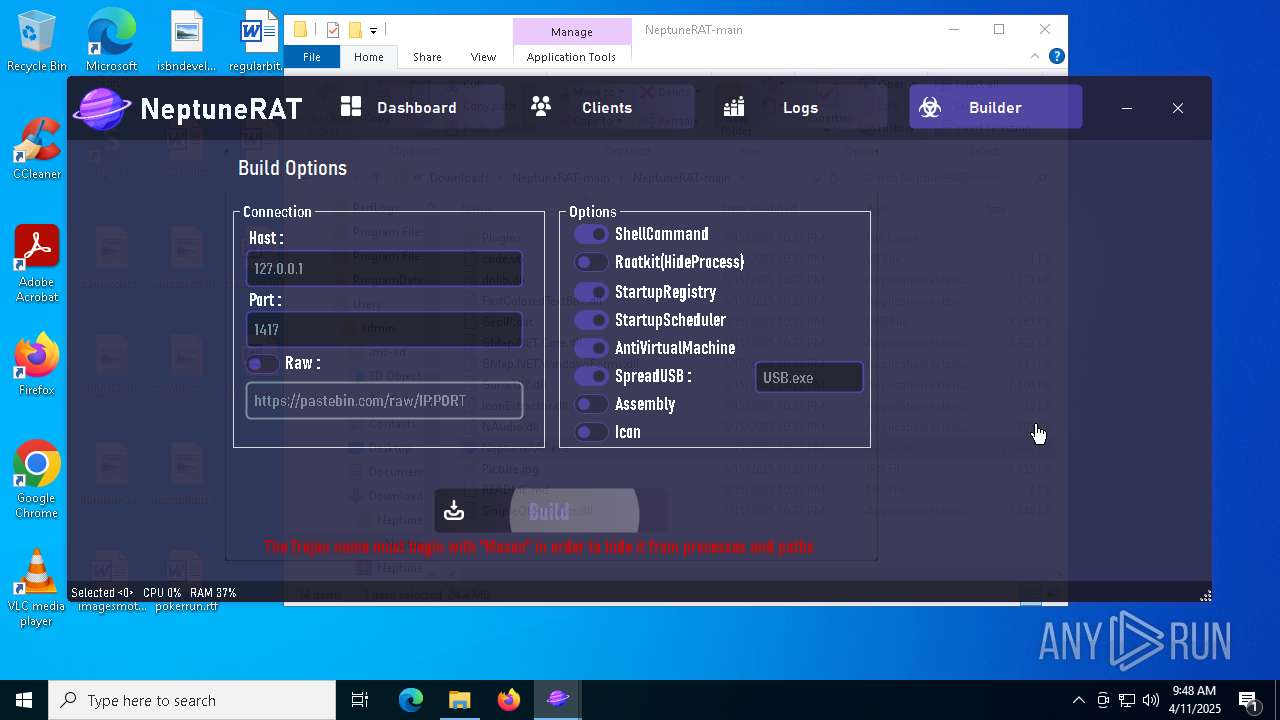
Task: Toggle the SpreadUSB switch
Action: 591,376
